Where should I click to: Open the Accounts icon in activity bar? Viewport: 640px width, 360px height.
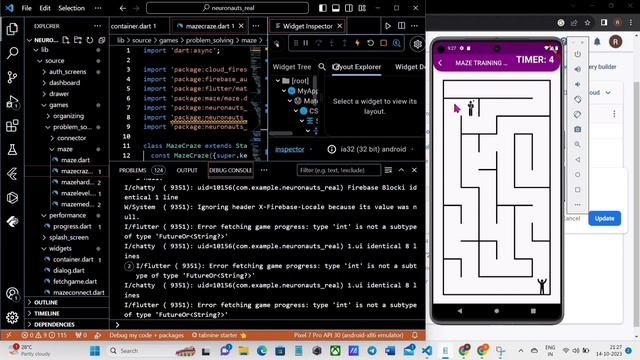[x=12, y=293]
